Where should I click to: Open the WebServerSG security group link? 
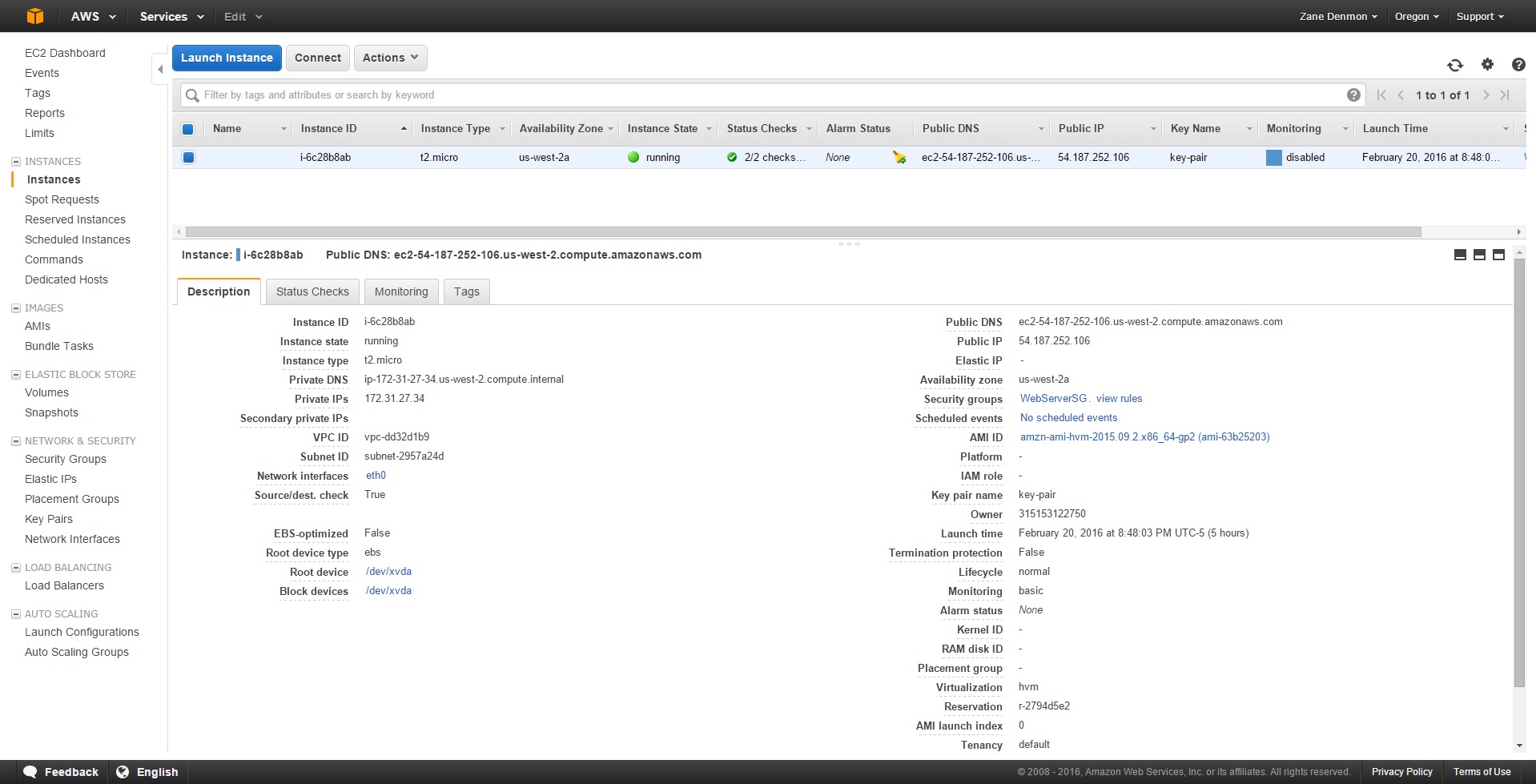tap(1054, 398)
